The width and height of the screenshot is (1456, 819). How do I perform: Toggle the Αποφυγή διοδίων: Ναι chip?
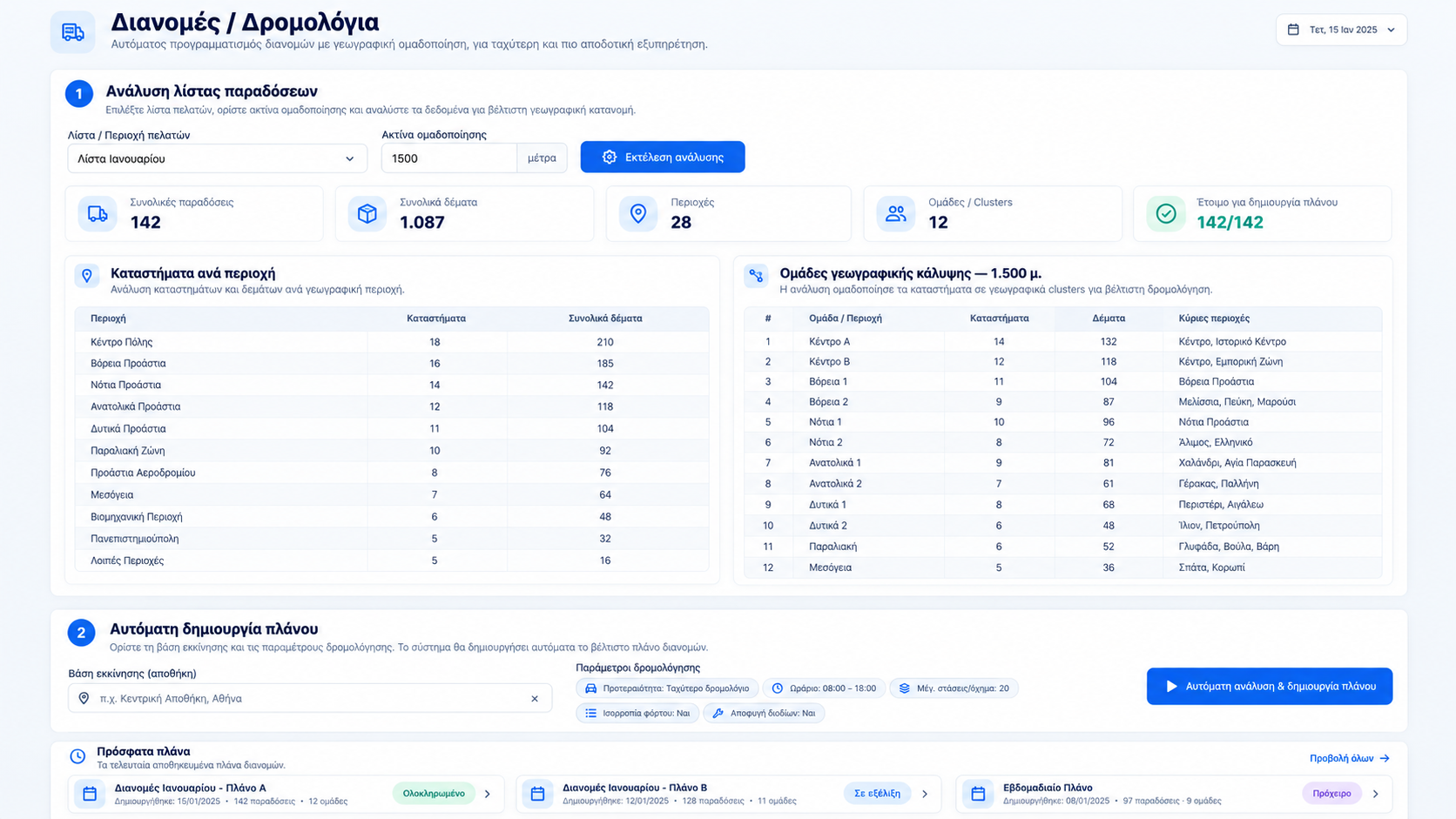[764, 713]
